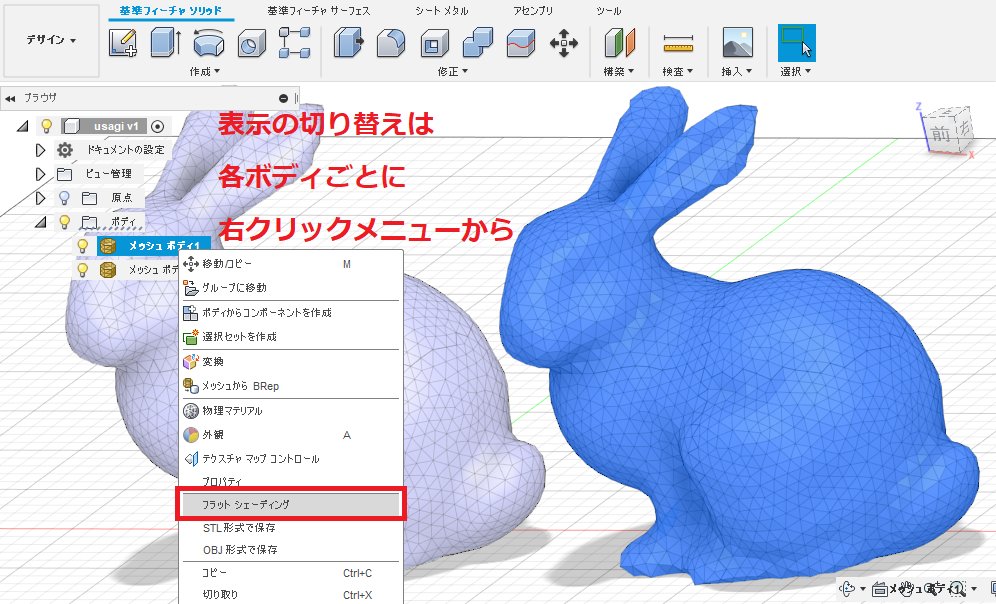Click the 外観 color-wheel icon in menu

191,434
